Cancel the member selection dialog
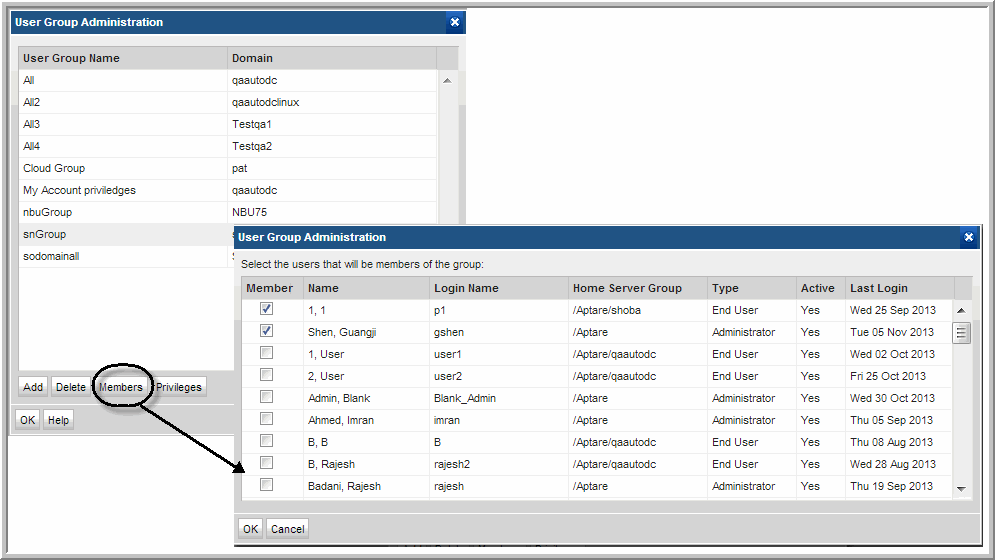Screen dimensions: 995x560 click(288, 529)
